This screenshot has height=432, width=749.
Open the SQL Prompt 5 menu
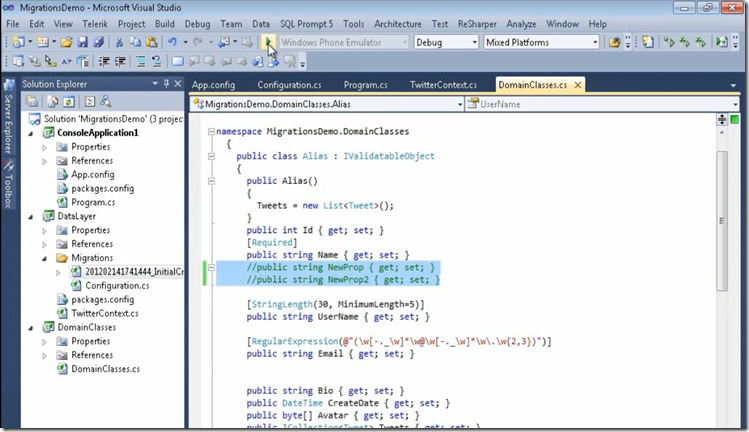pos(306,23)
